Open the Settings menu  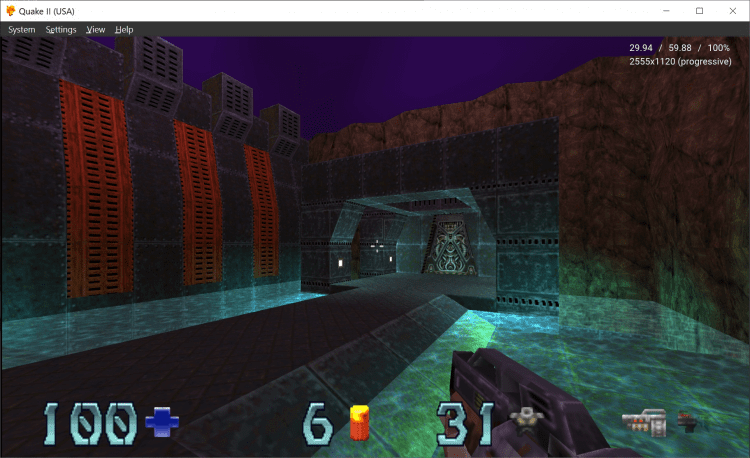pos(61,30)
